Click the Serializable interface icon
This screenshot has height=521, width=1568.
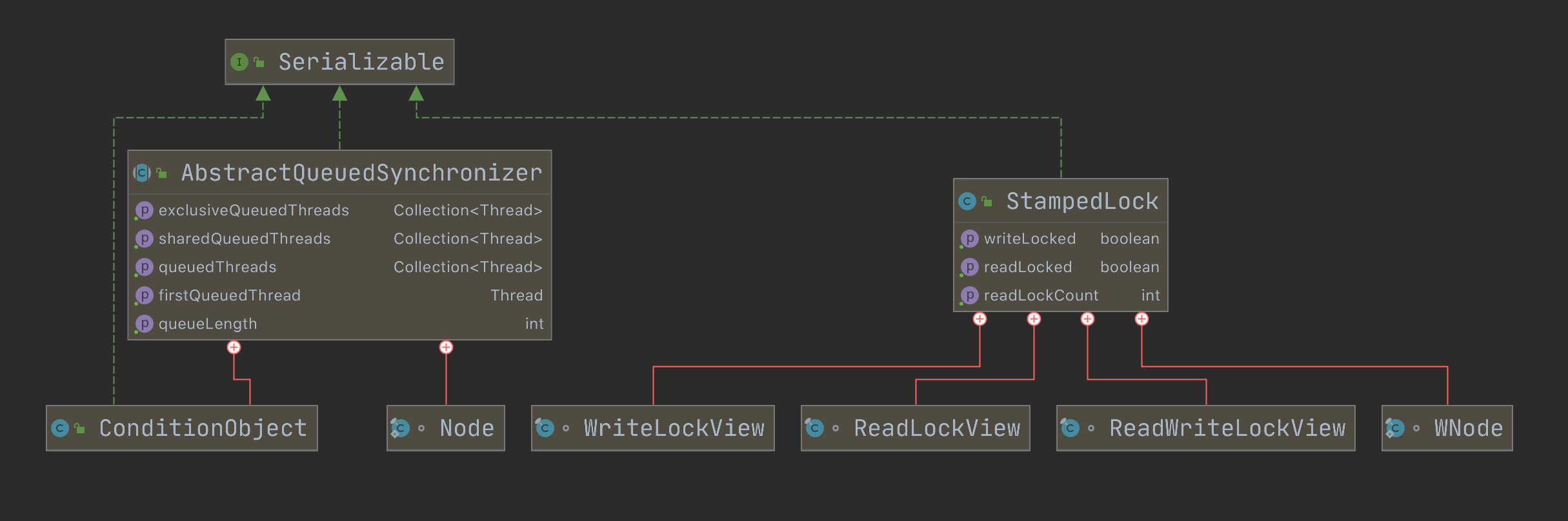point(239,63)
